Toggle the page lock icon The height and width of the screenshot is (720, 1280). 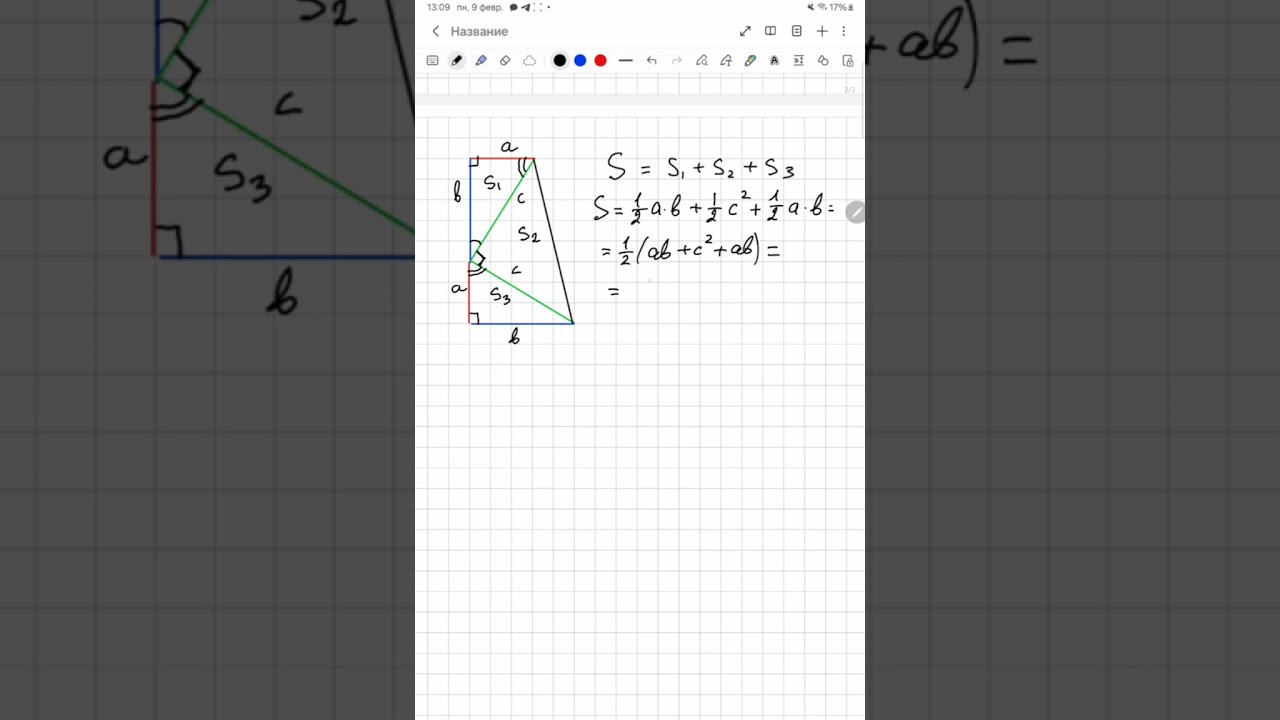[848, 61]
